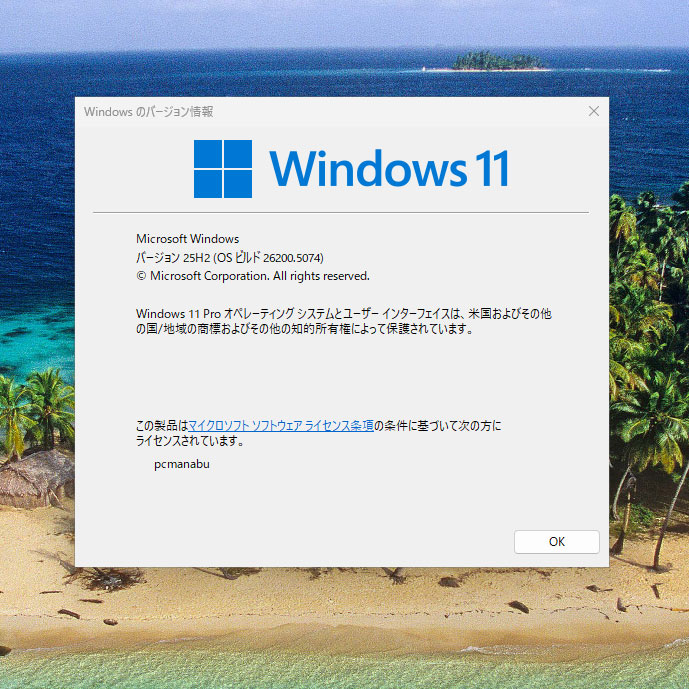Click the Windows 11 four-square logo
The image size is (689, 689).
coord(223,169)
